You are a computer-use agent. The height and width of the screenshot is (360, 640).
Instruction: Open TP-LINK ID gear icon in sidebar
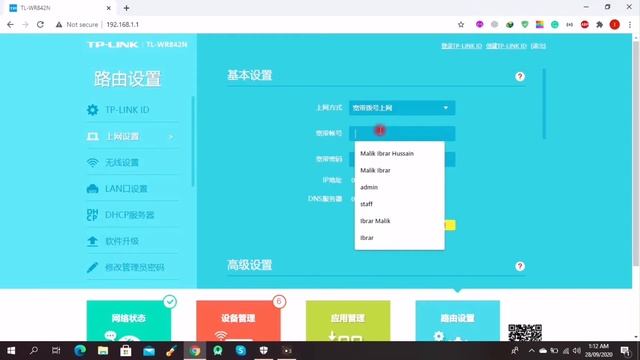pos(93,110)
